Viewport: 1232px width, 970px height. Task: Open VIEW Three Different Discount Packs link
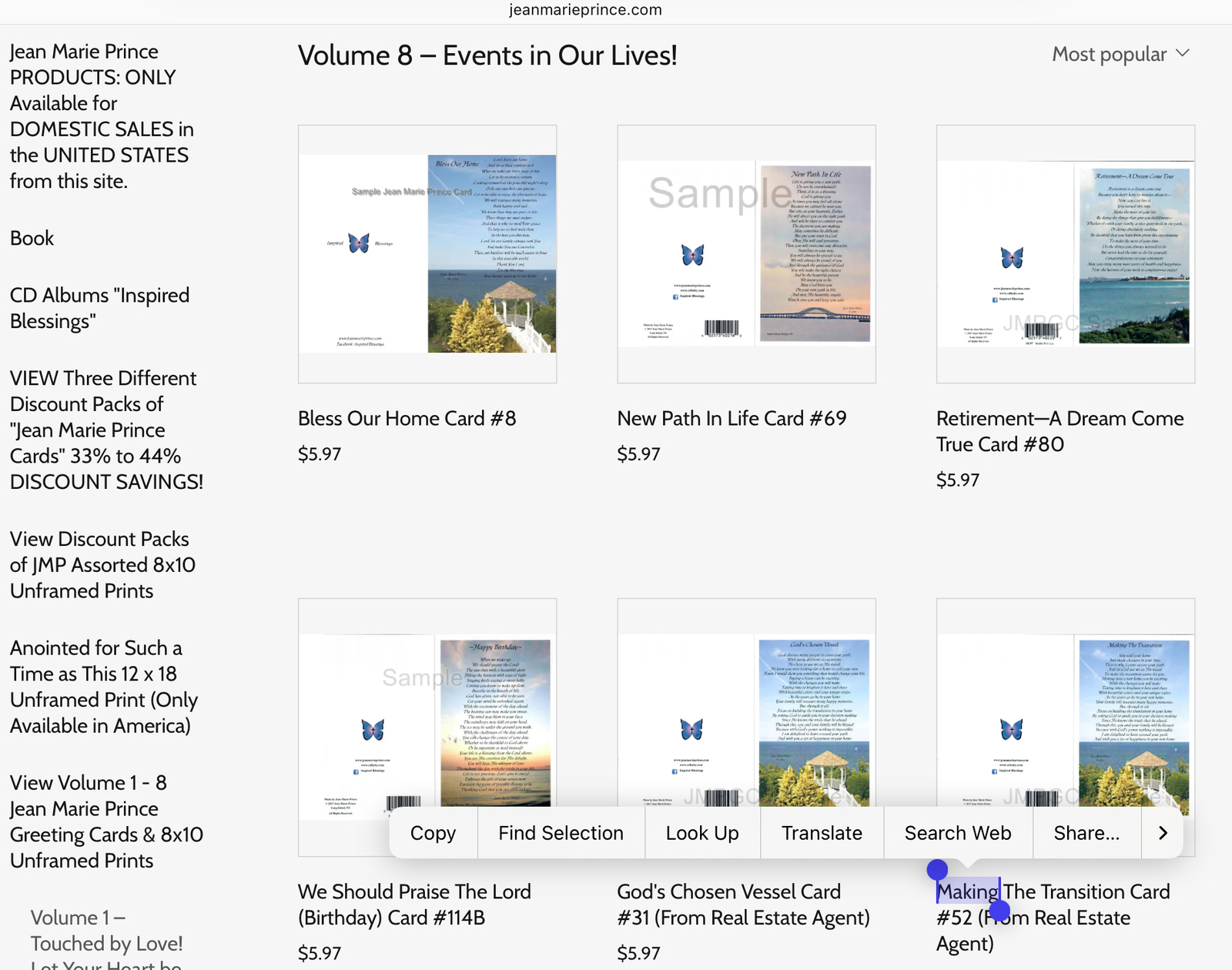106,430
